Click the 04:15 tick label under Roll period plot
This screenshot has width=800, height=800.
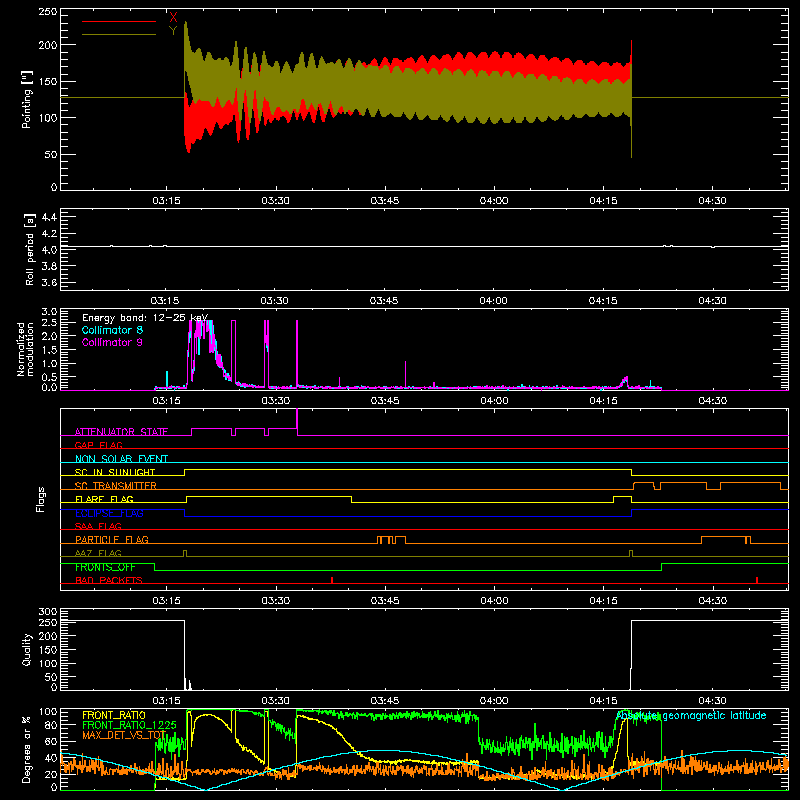click(x=603, y=301)
